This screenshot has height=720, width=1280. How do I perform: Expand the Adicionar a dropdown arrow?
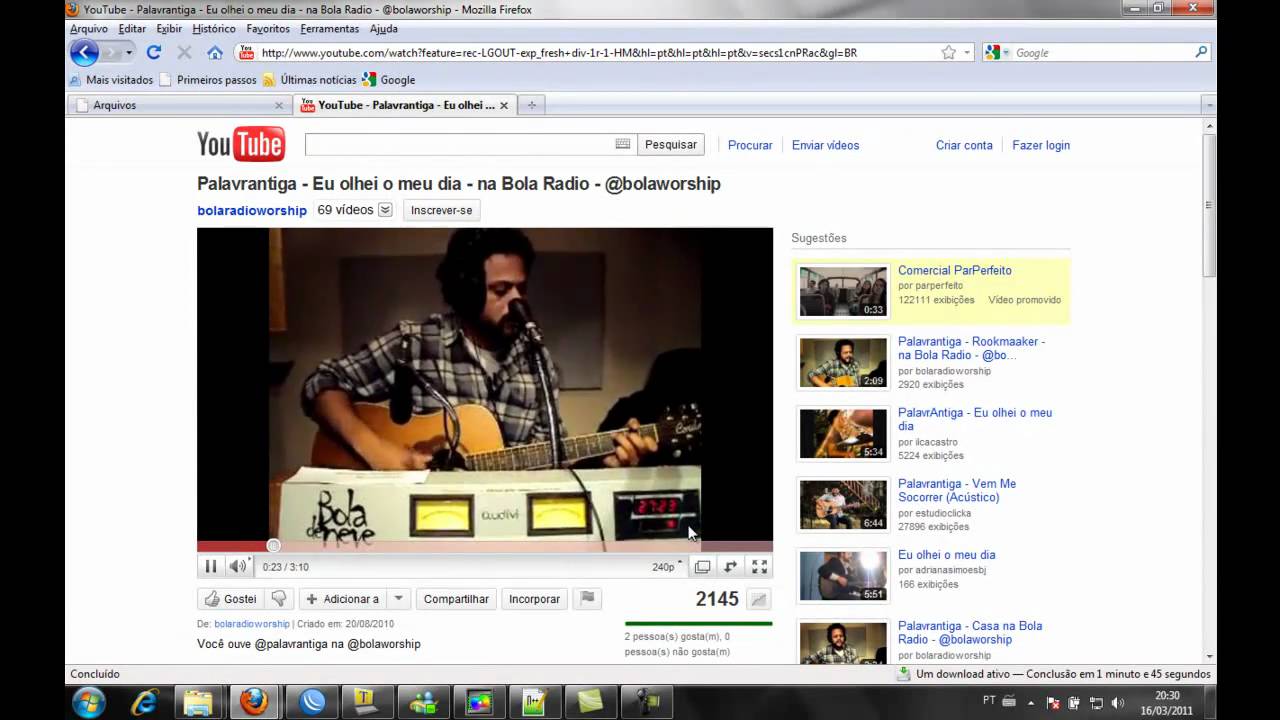(398, 599)
